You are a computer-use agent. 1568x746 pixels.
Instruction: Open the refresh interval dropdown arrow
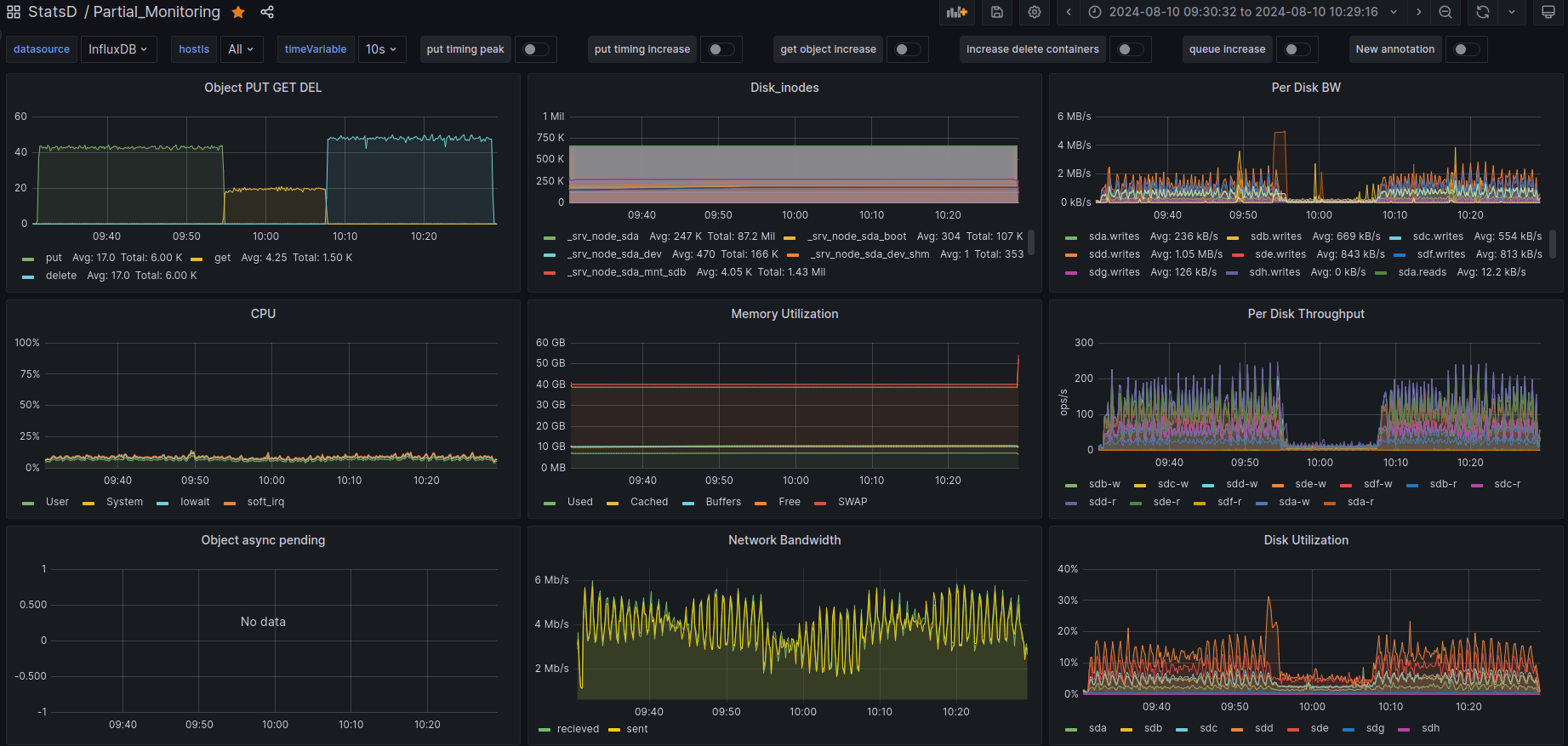click(x=1512, y=12)
